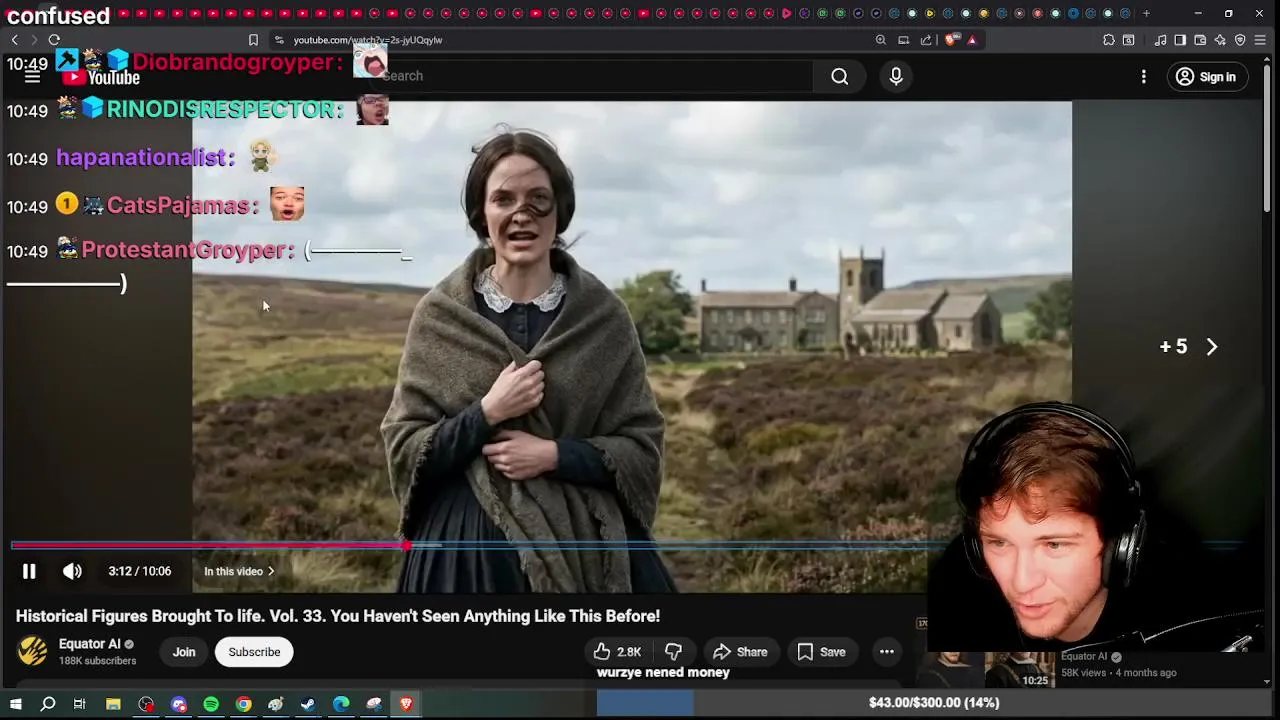The width and height of the screenshot is (1280, 720).
Task: Open Brave Shields lion icon
Action: (x=950, y=40)
